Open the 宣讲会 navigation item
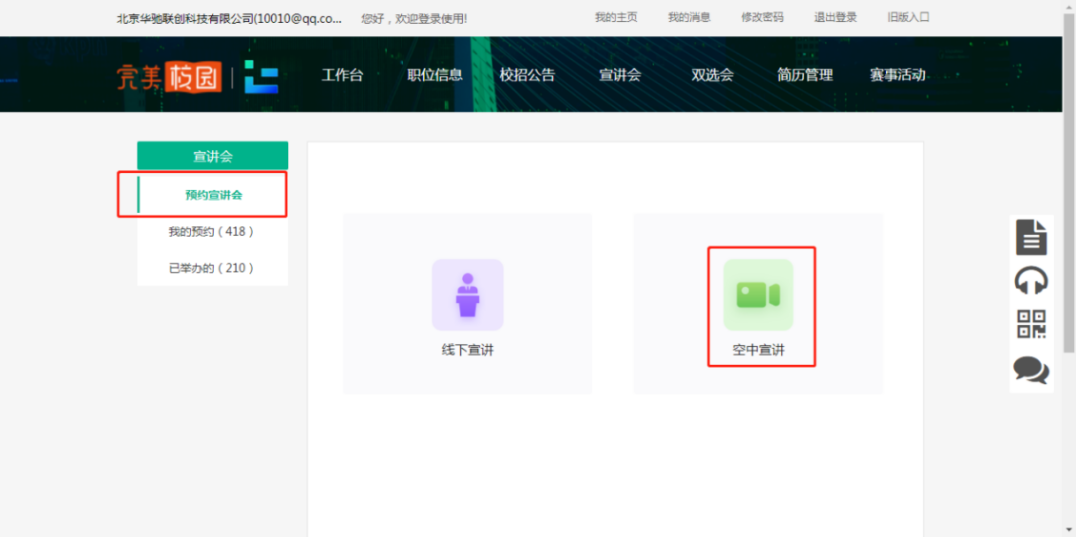The image size is (1076, 537). click(620, 75)
